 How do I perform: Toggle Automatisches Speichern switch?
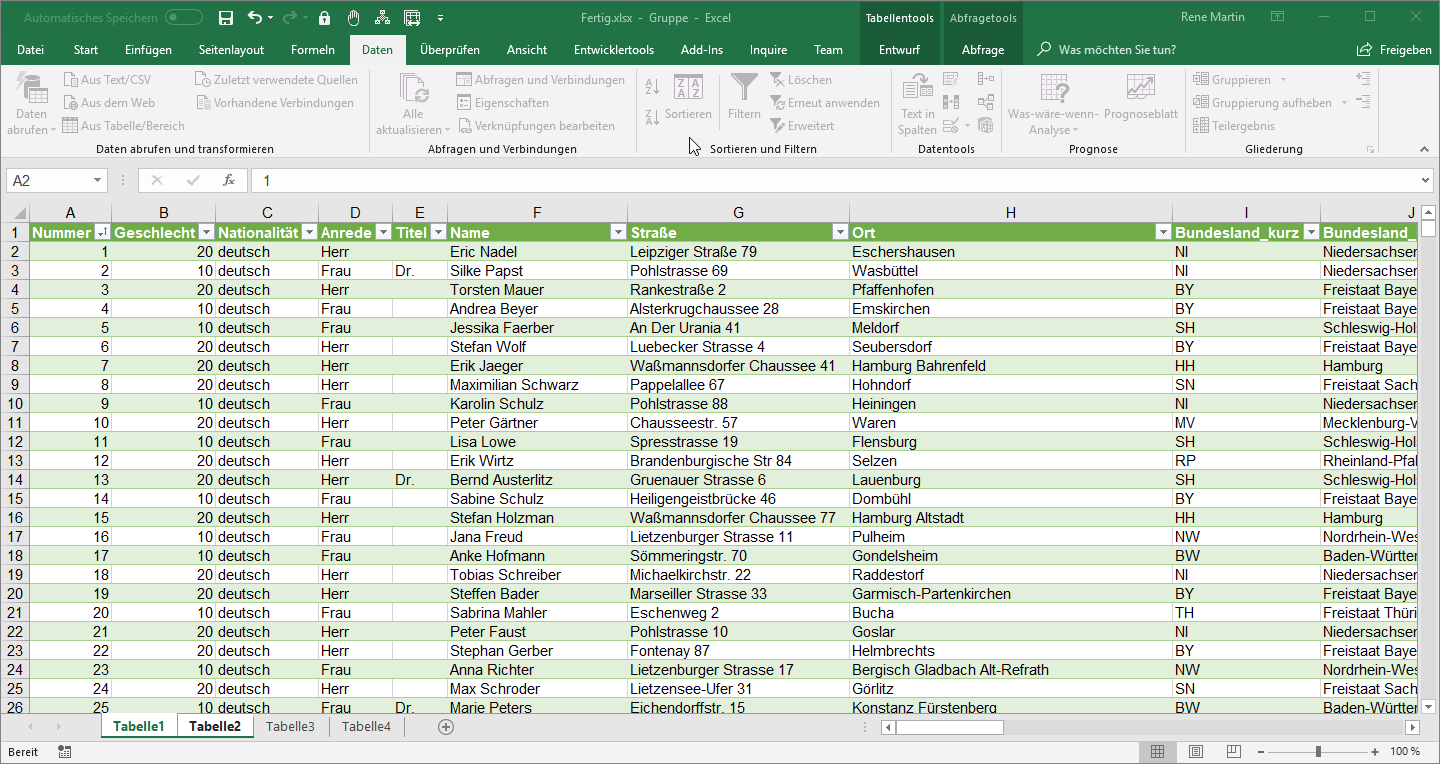184,18
